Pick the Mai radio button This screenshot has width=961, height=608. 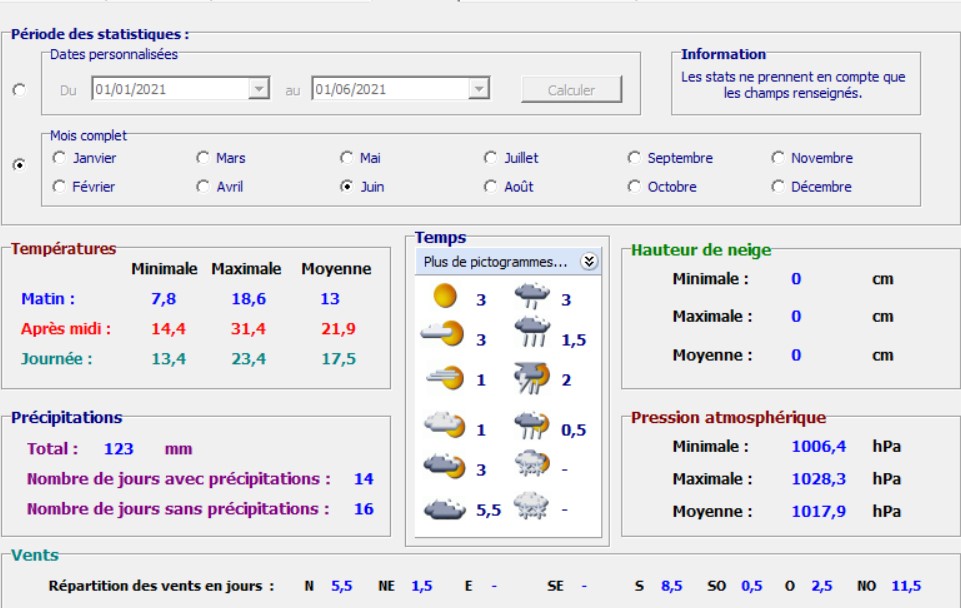pos(346,158)
